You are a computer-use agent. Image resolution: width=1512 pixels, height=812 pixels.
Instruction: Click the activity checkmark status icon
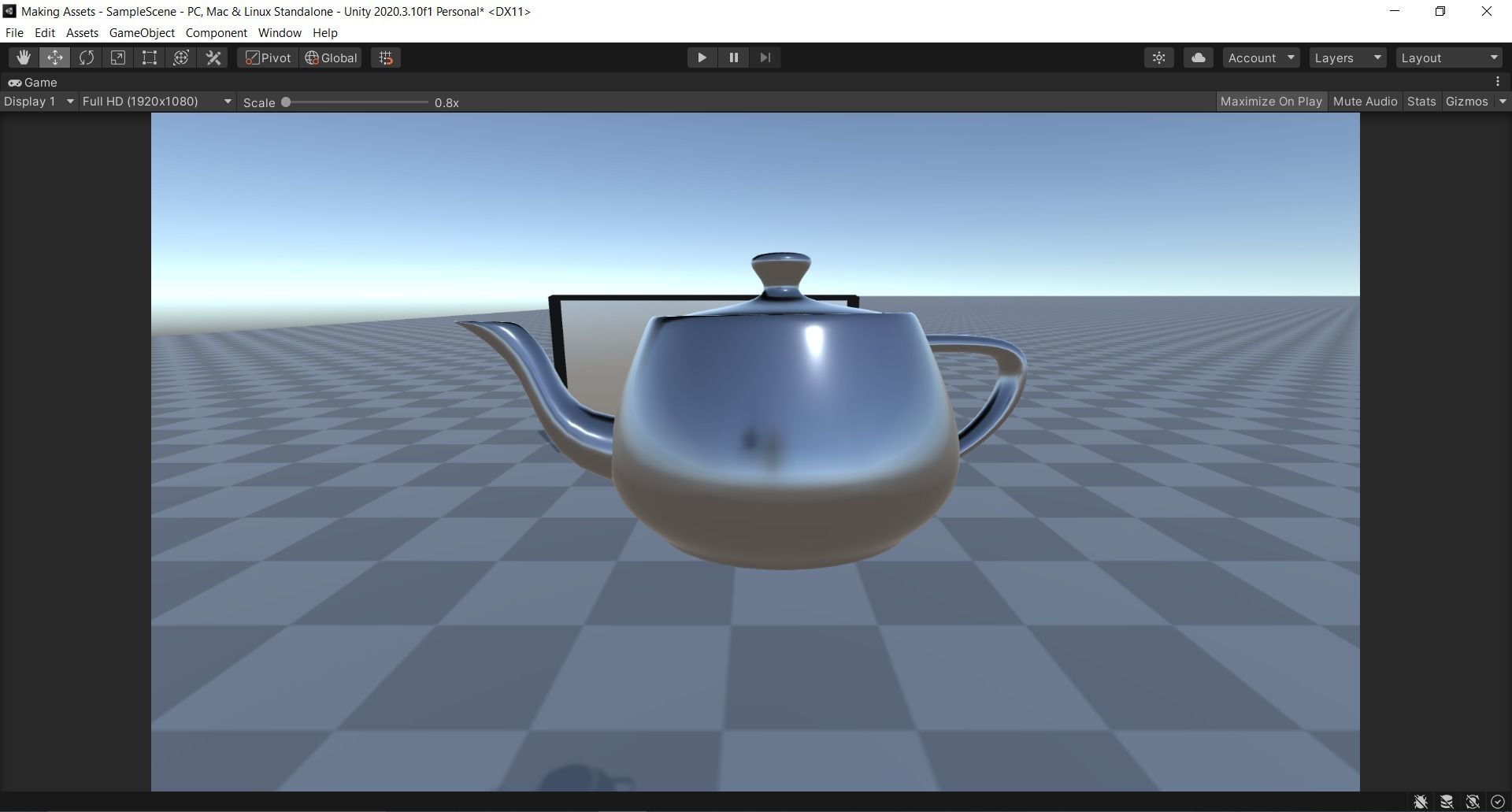point(1498,802)
